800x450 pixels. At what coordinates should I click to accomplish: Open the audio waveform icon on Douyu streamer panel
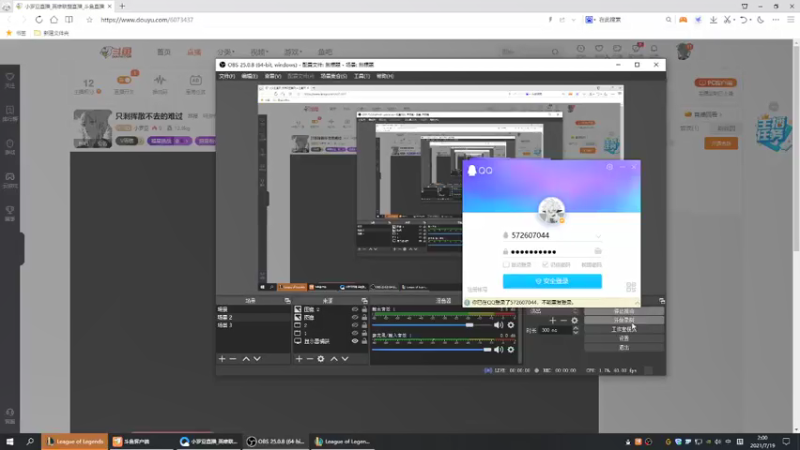[x=160, y=80]
